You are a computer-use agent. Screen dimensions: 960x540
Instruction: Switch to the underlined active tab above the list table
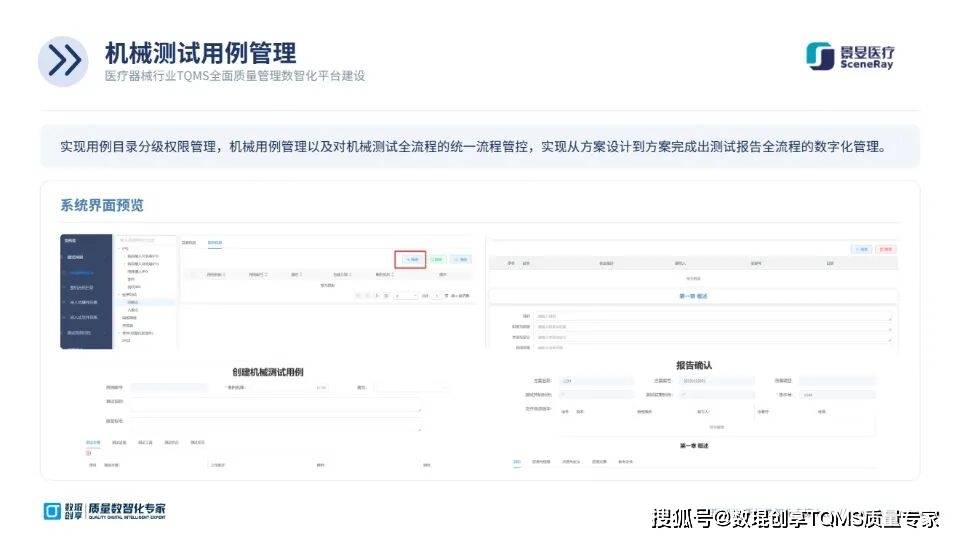coord(215,243)
